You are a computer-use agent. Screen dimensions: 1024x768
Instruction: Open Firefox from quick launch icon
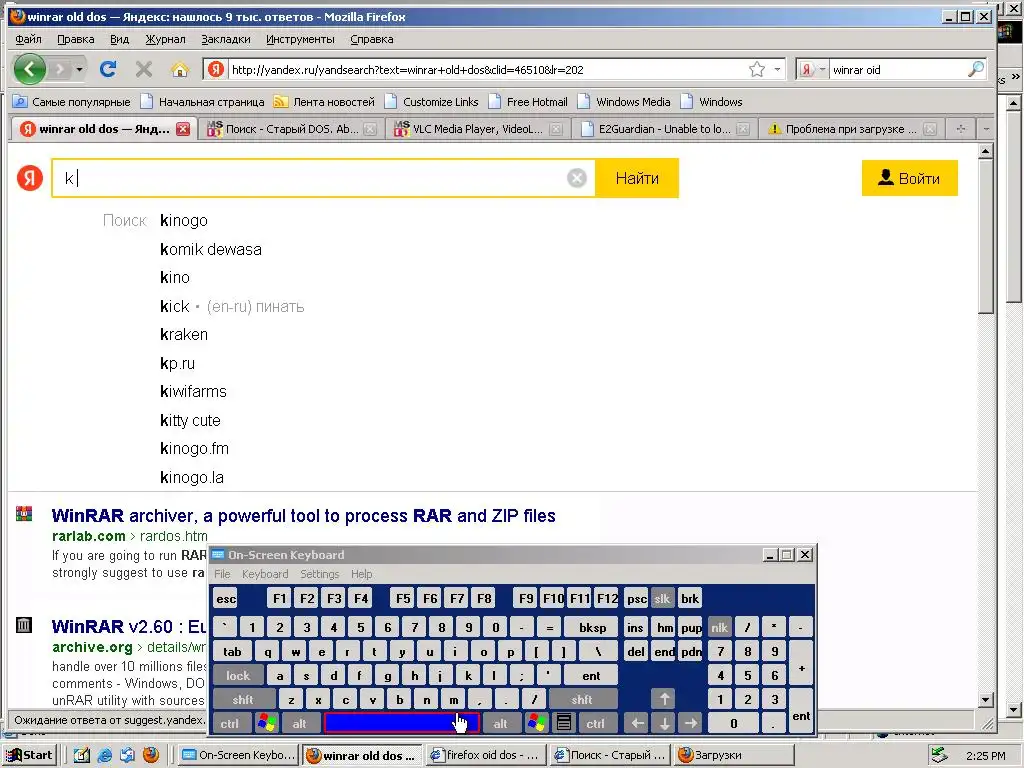pyautogui.click(x=151, y=755)
